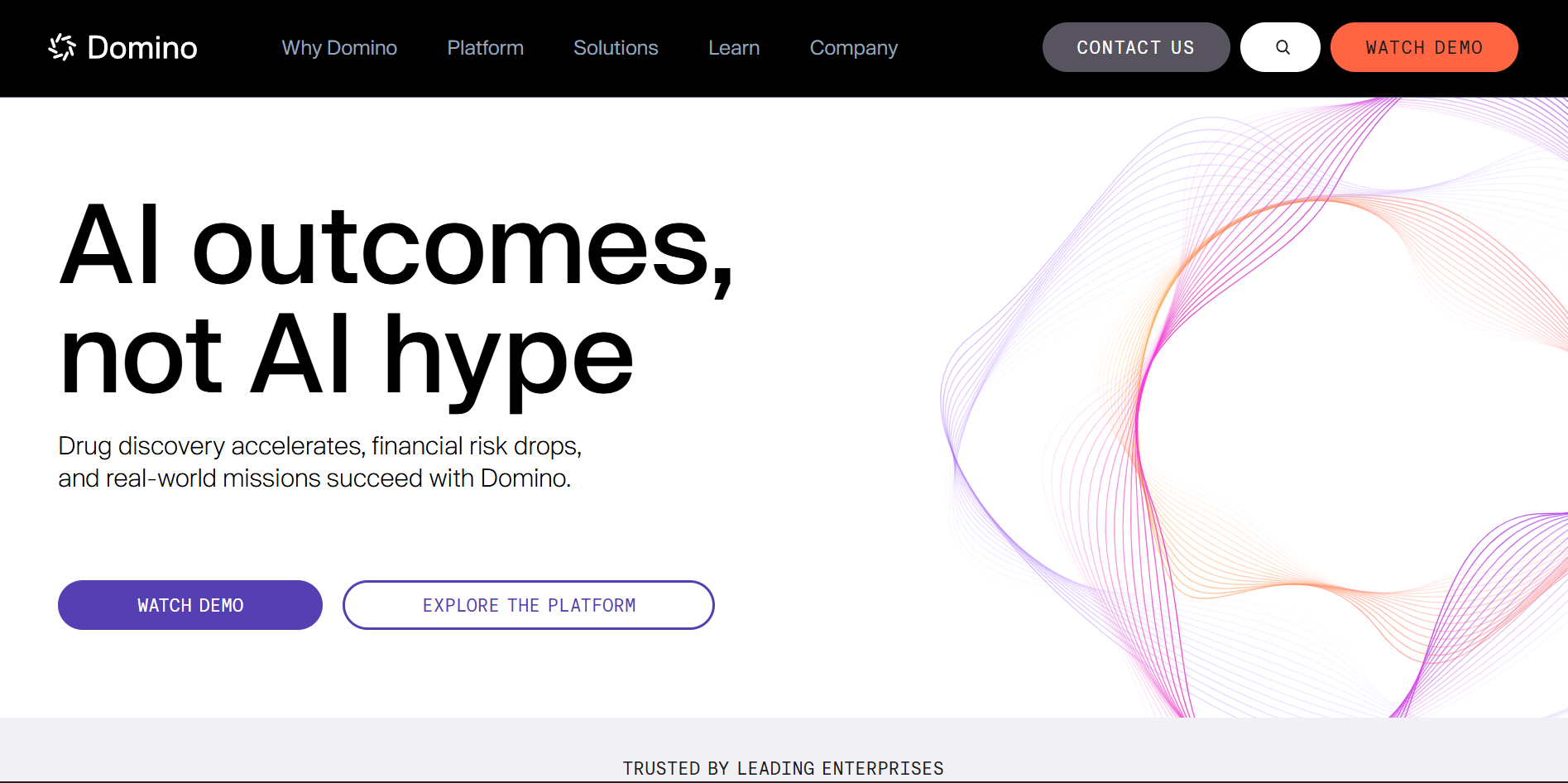
Task: Click the "not AI hype" headline line
Action: [346, 358]
